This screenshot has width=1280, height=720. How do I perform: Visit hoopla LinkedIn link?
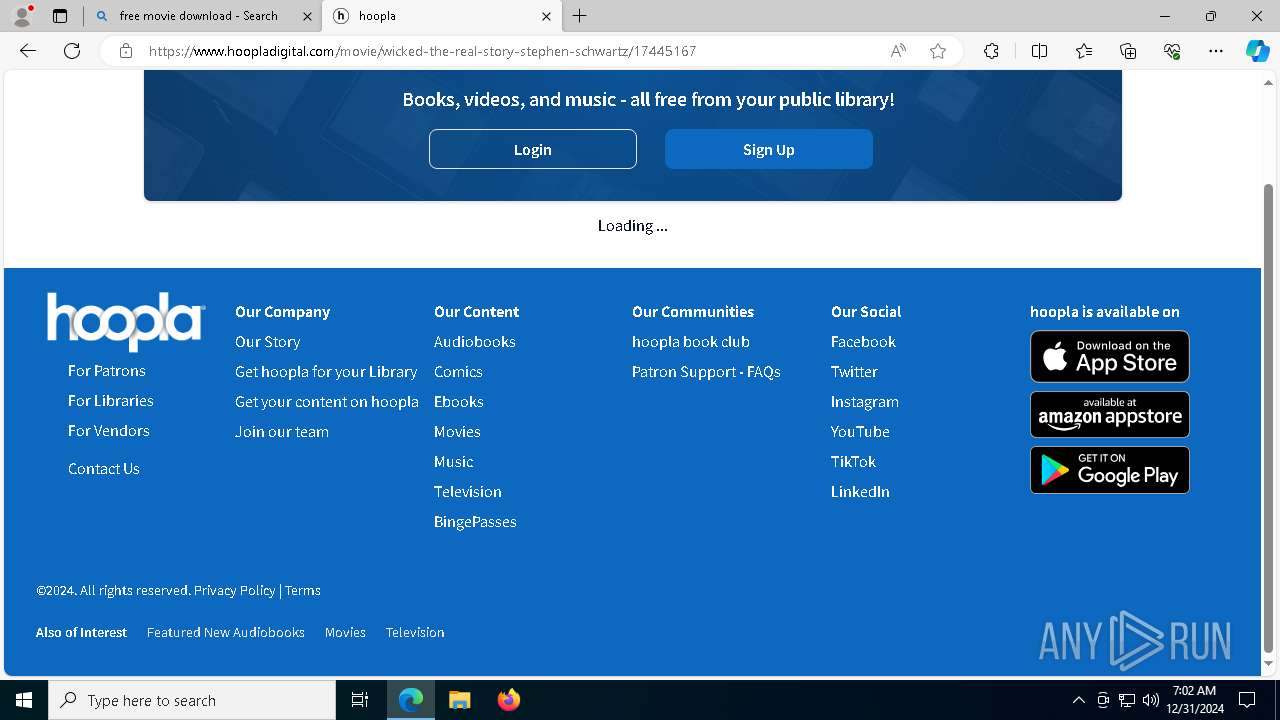tap(860, 491)
